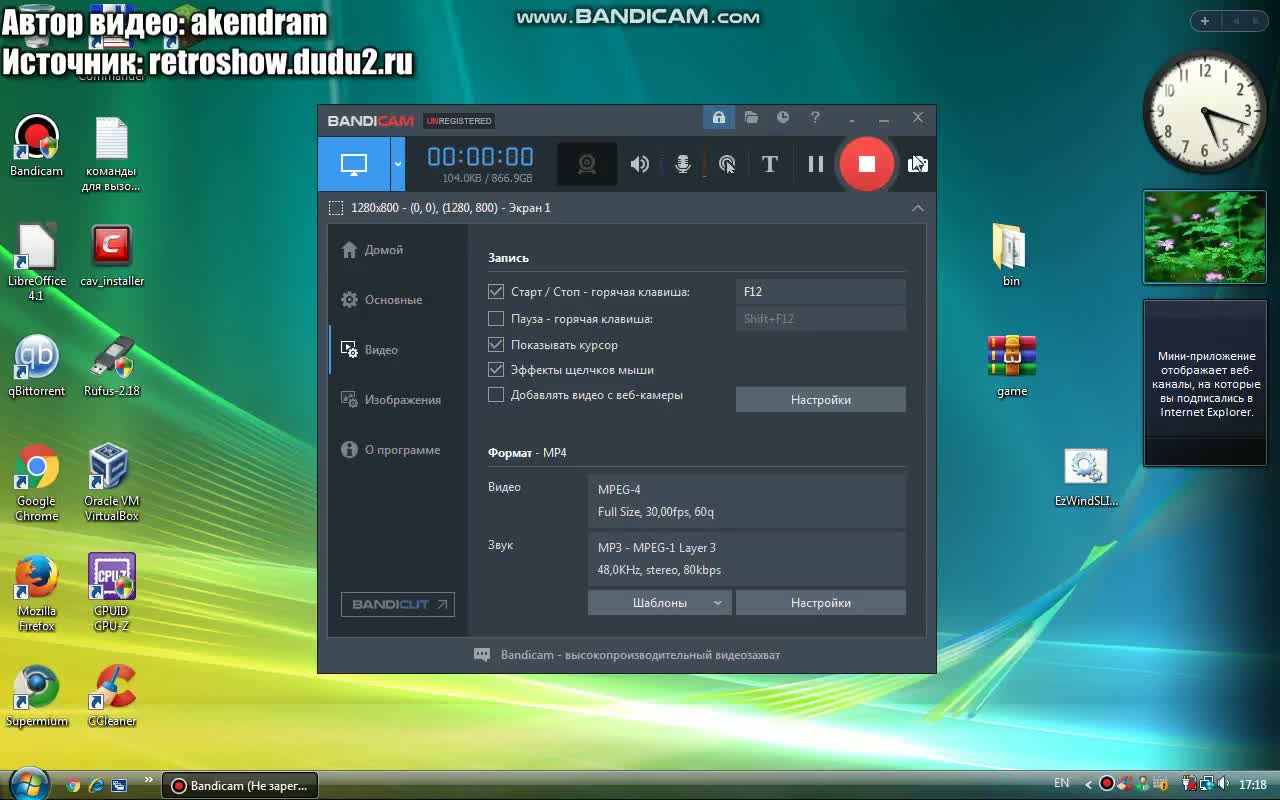This screenshot has width=1280, height=800.
Task: Toggle Показывать курсор checkbox
Action: coord(496,345)
